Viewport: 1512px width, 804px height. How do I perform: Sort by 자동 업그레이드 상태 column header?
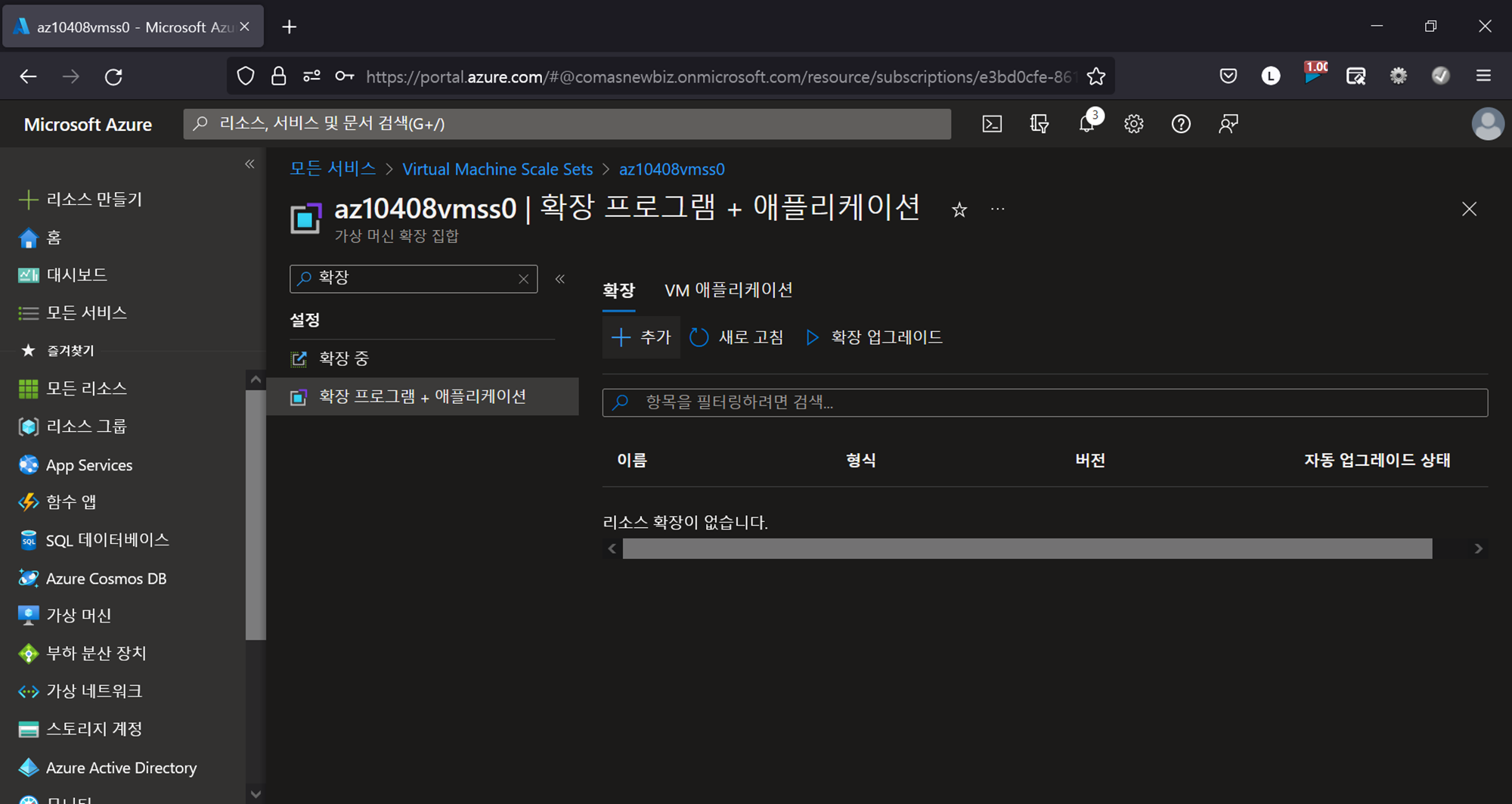[1377, 461]
